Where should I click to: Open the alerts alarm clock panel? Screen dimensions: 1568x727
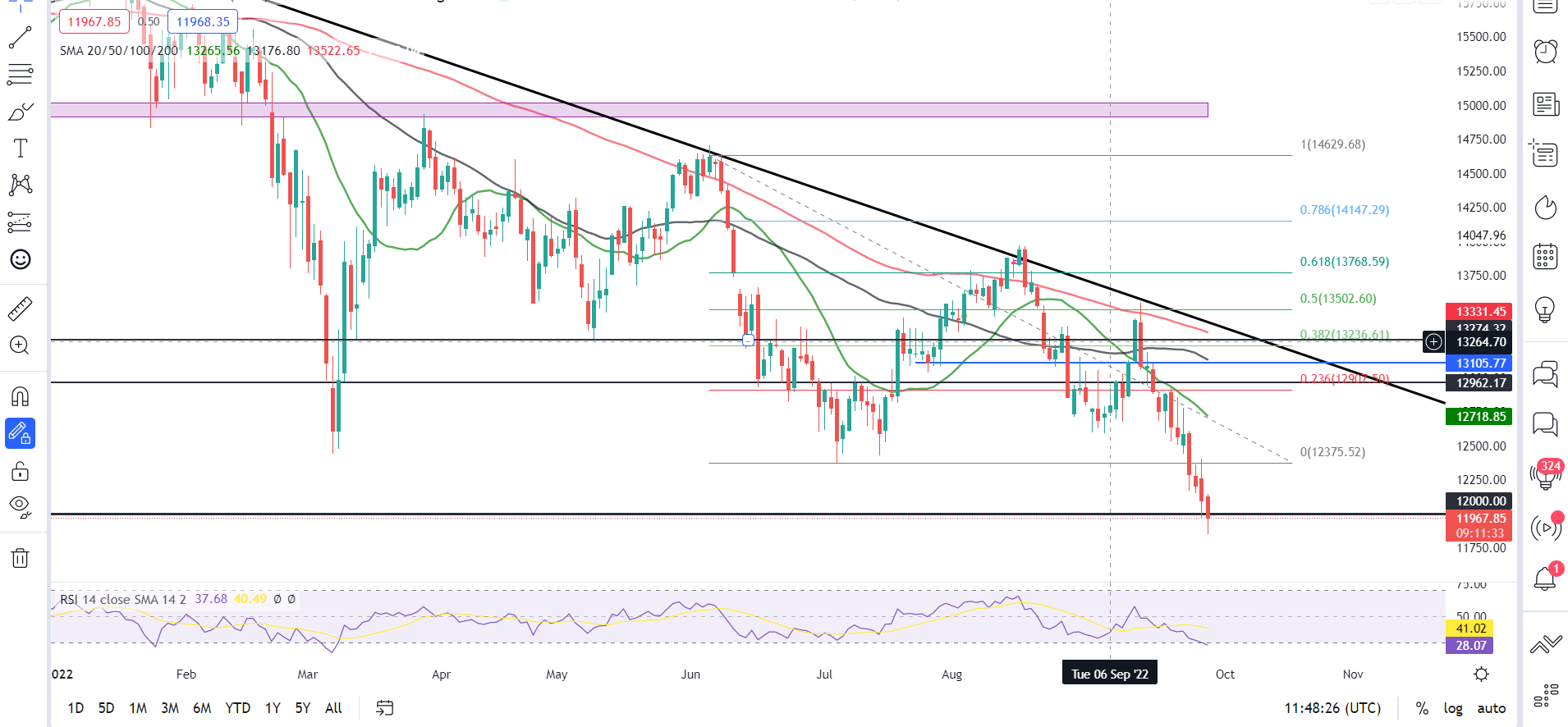click(1546, 51)
